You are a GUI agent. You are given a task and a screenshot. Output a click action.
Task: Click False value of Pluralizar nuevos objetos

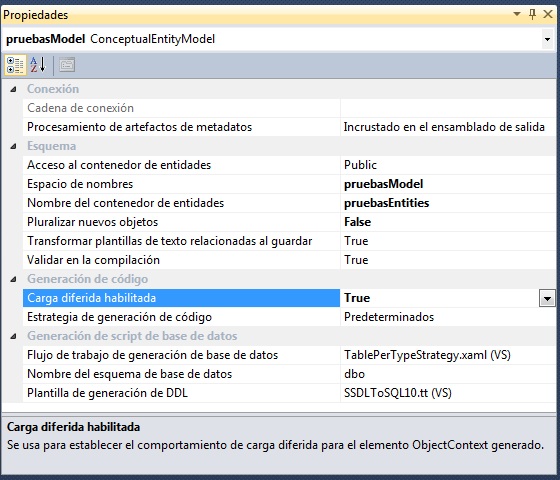[x=358, y=222]
